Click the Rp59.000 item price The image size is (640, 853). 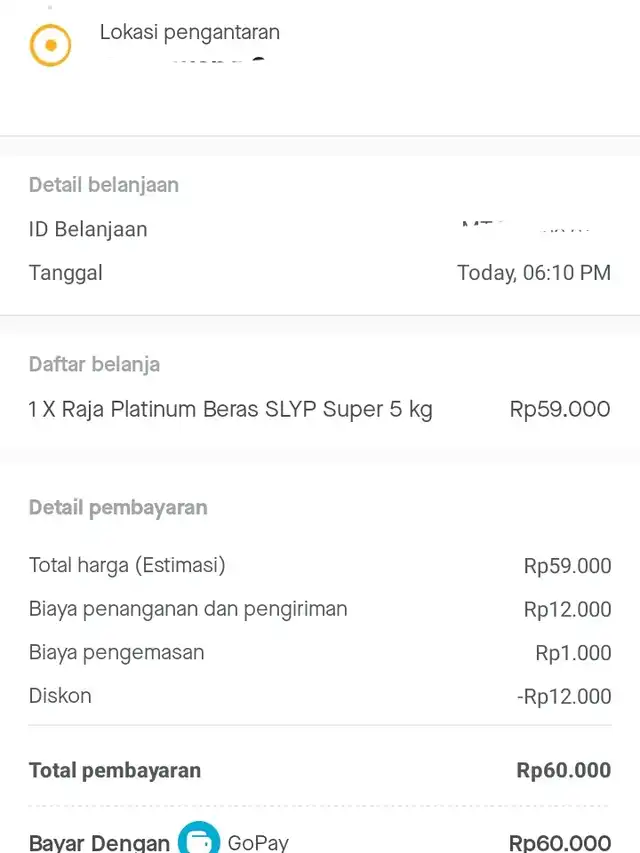coord(559,409)
